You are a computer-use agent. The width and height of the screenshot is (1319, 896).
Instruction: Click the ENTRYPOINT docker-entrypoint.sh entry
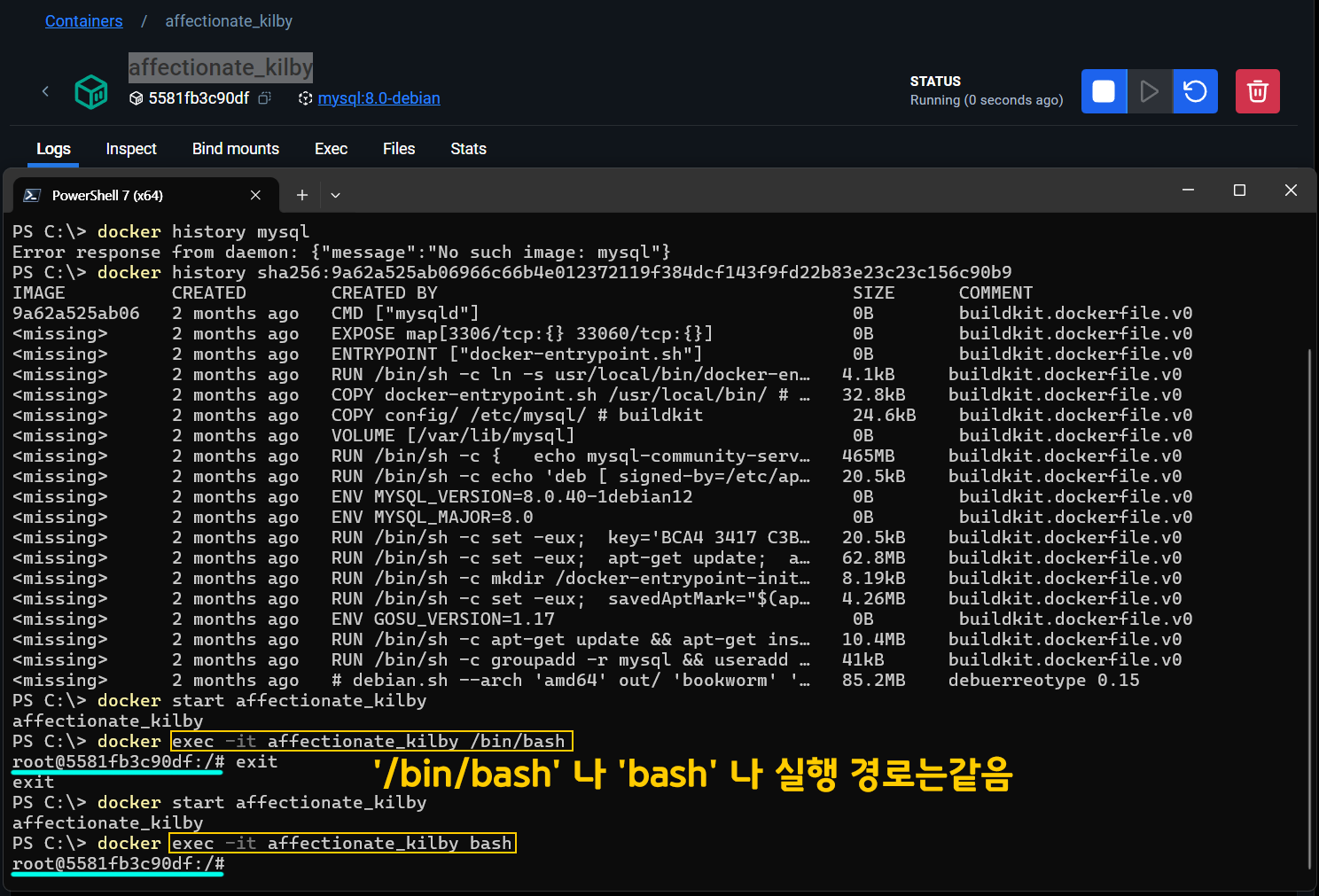point(517,354)
